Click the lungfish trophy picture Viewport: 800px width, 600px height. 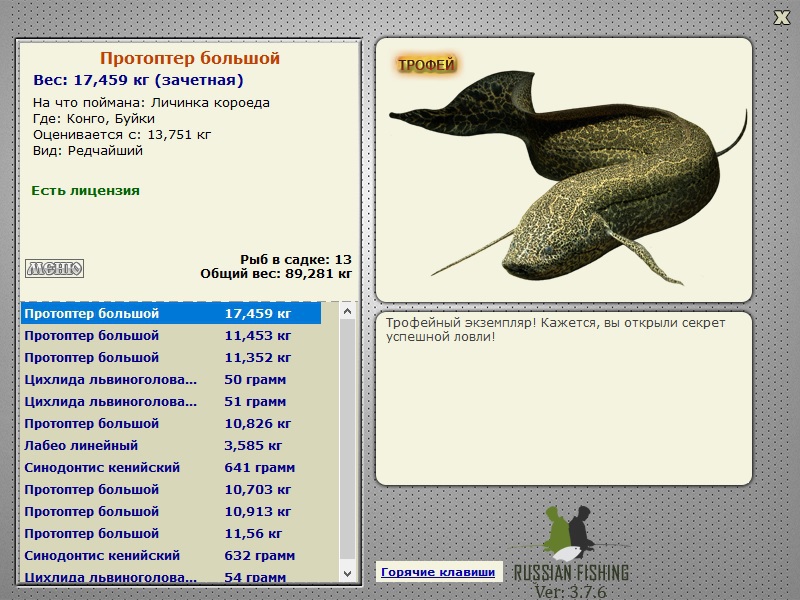[x=568, y=178]
